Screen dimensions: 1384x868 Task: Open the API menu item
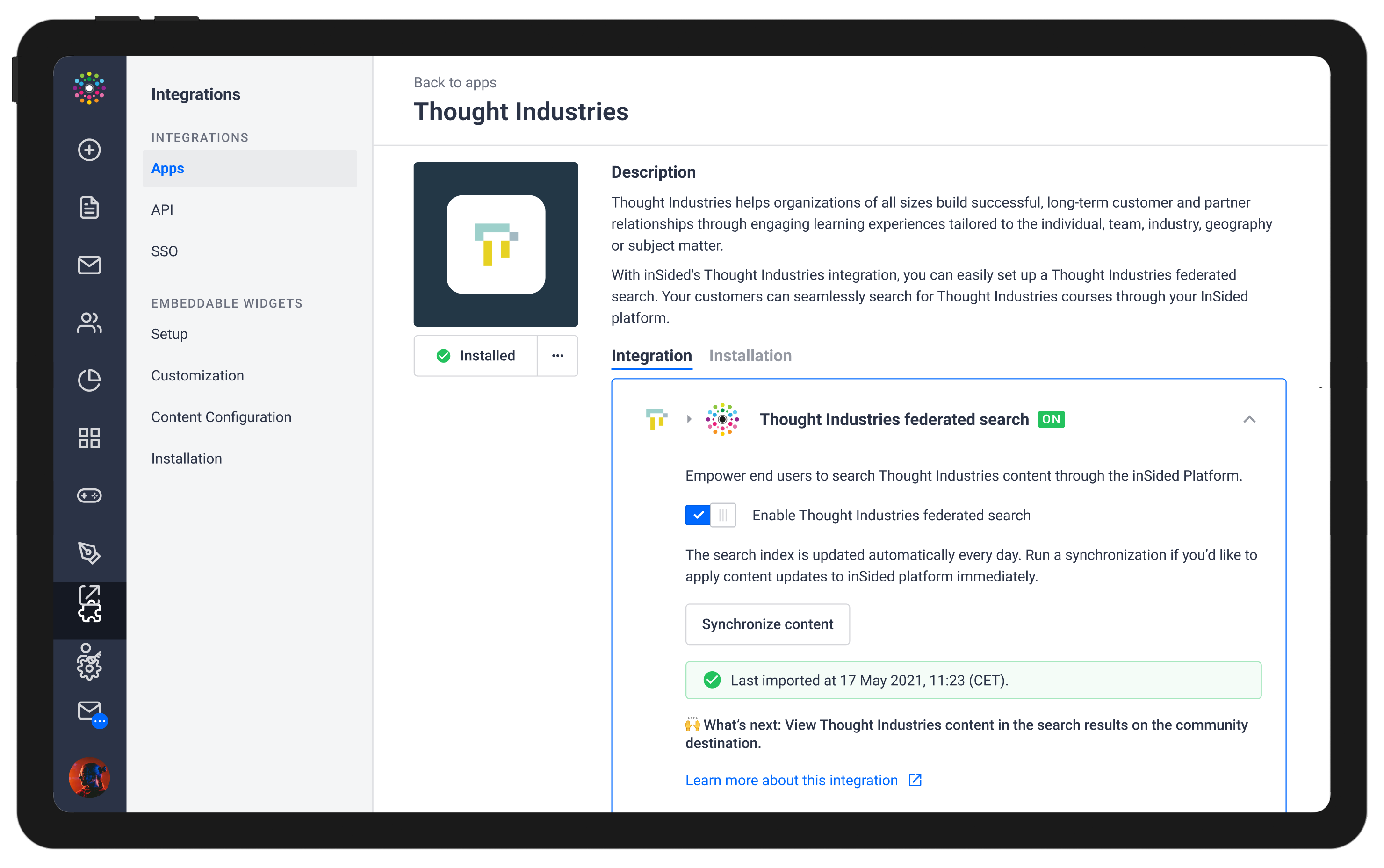(x=162, y=209)
